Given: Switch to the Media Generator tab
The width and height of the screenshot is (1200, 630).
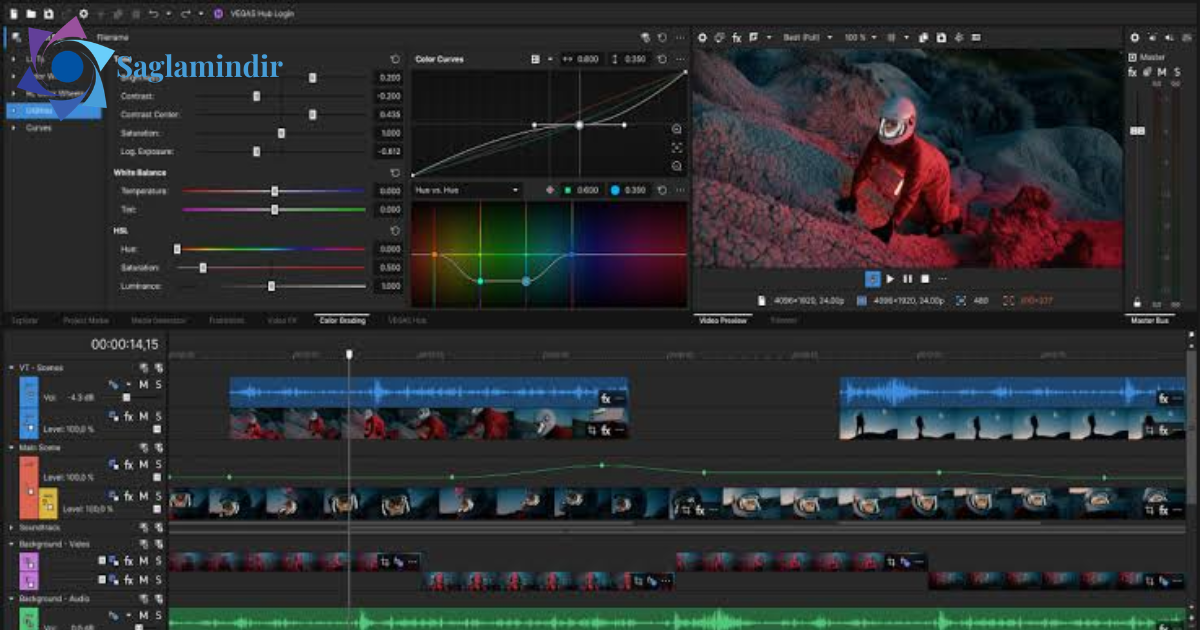Looking at the screenshot, I should 158,321.
